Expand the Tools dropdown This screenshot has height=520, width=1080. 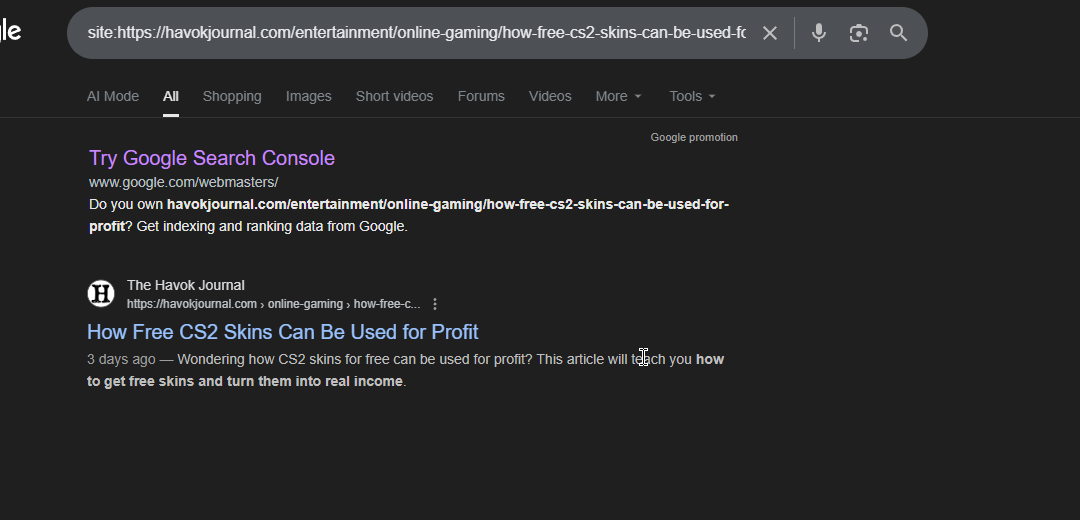[x=692, y=96]
